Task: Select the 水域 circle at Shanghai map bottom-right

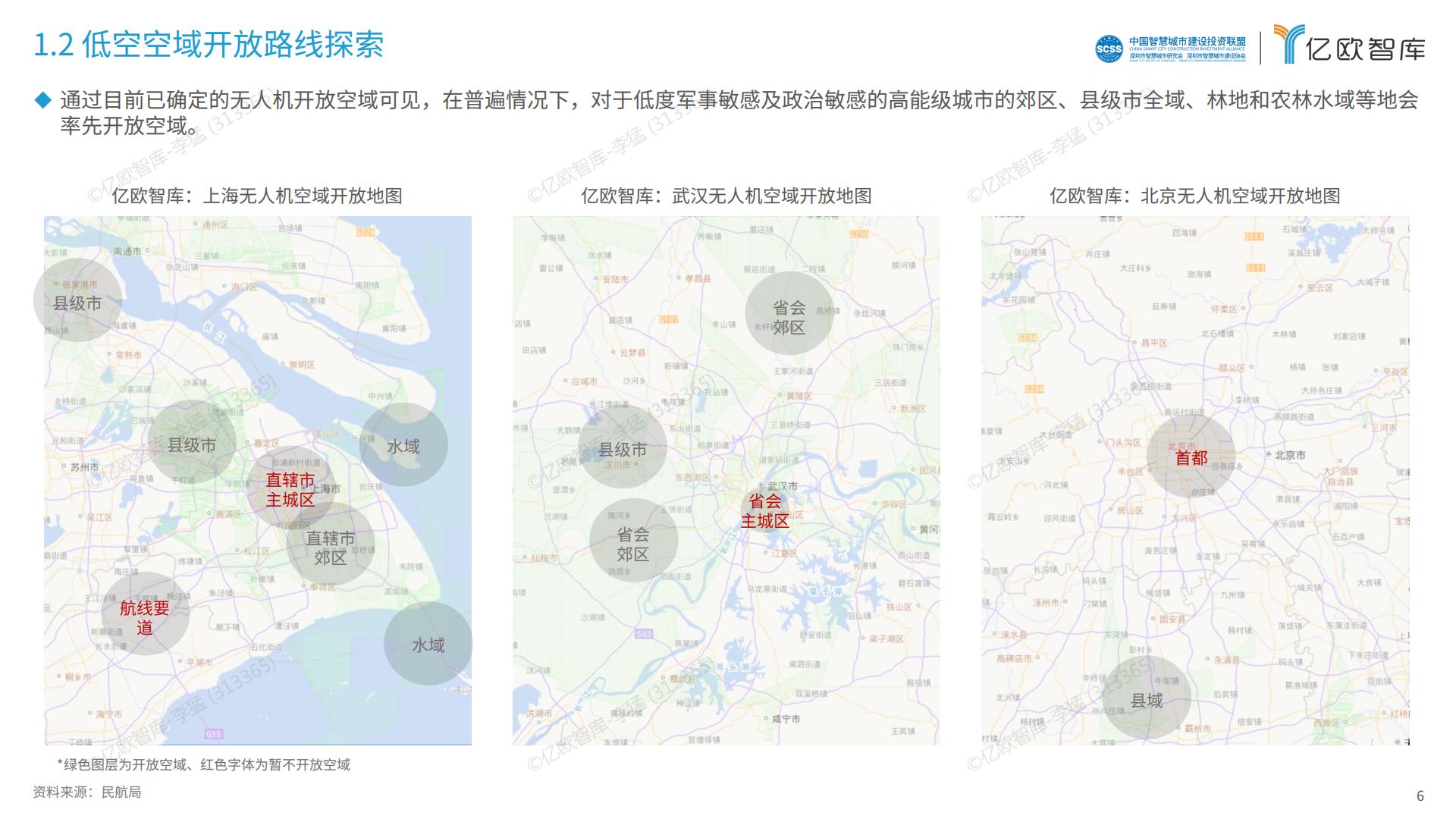Action: click(x=428, y=645)
